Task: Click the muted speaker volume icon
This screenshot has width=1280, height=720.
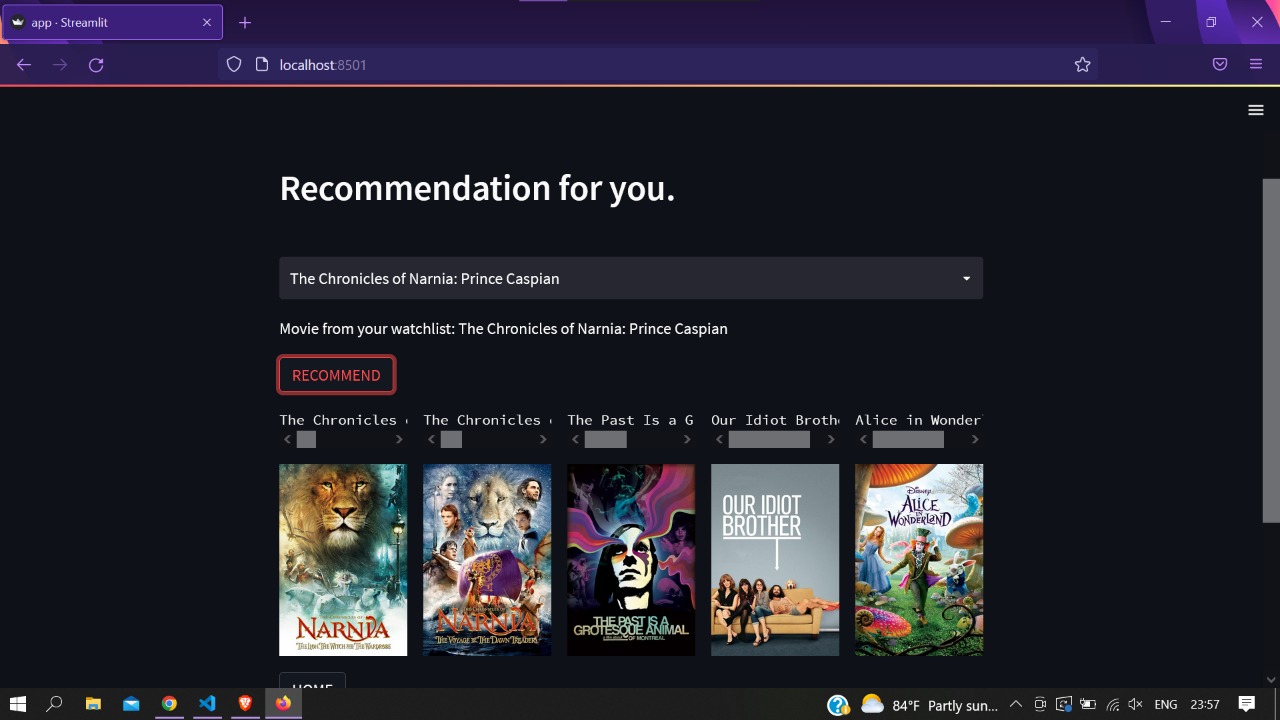Action: point(1137,705)
